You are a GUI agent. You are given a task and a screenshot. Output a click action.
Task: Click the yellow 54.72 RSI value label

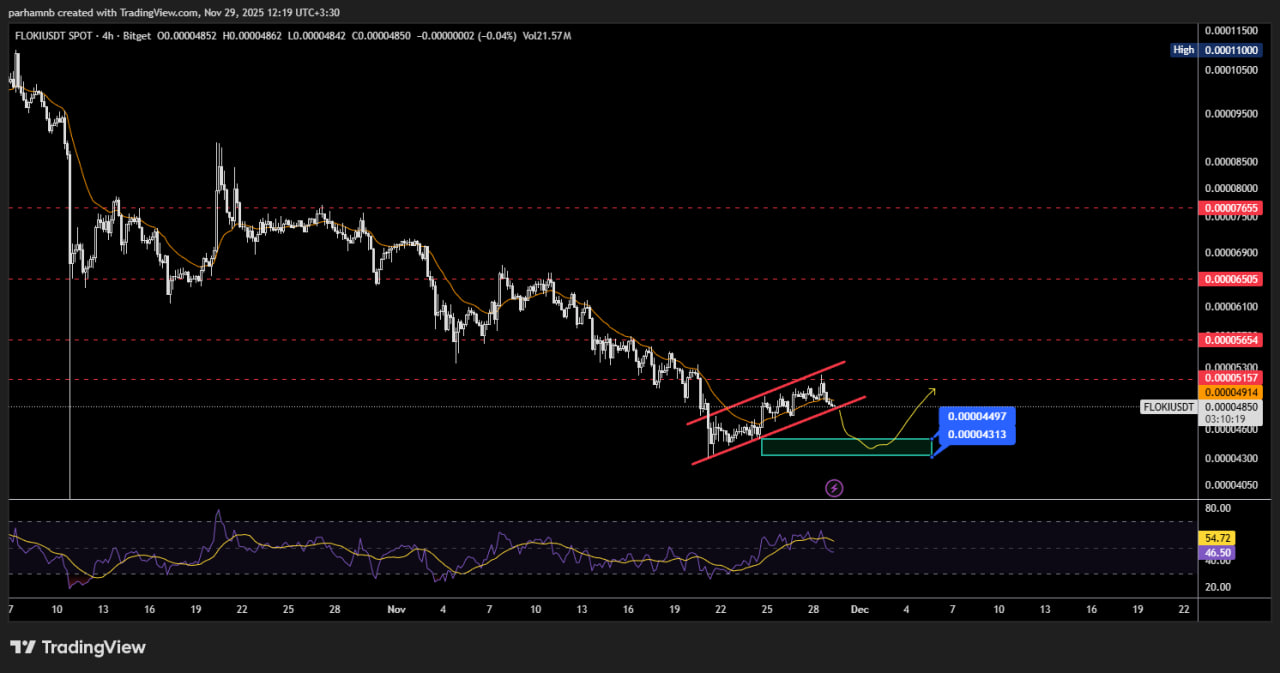click(1219, 538)
